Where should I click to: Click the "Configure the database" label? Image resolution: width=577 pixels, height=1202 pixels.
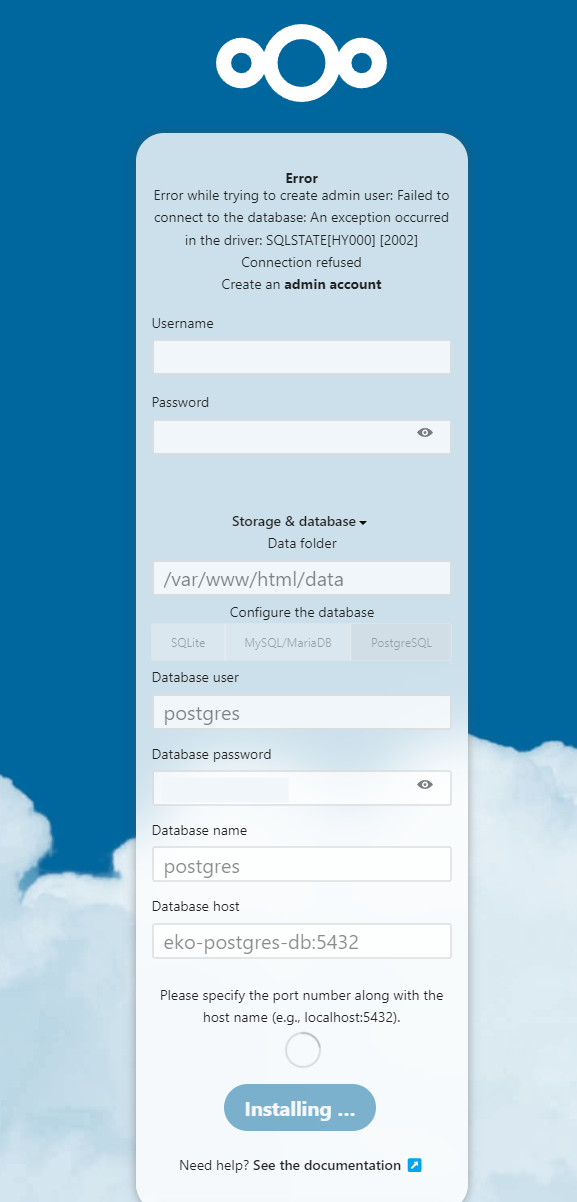tap(302, 612)
